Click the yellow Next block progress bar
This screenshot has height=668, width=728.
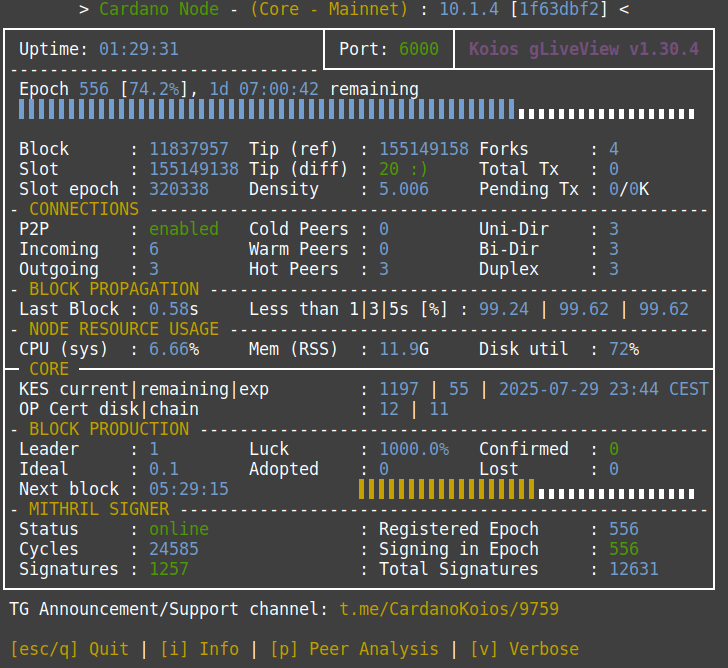pos(526,489)
